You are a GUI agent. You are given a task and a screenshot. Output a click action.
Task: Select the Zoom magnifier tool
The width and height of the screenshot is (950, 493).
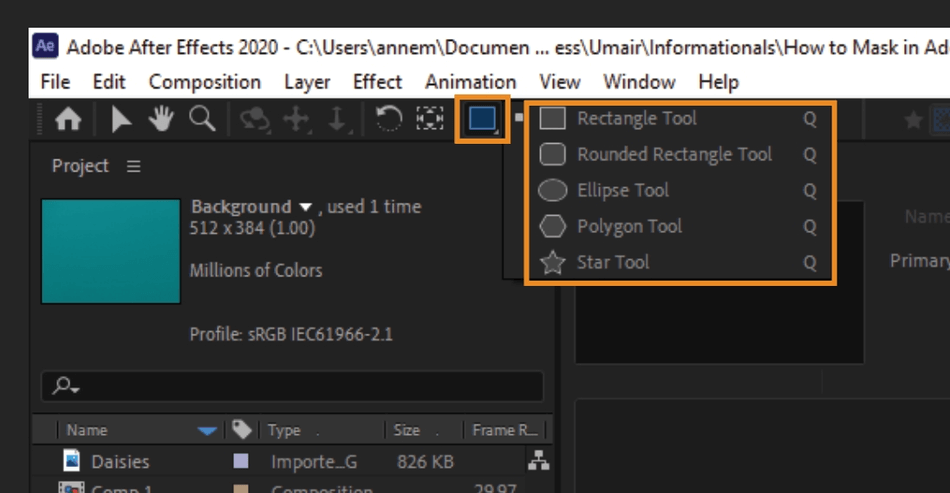pos(202,119)
